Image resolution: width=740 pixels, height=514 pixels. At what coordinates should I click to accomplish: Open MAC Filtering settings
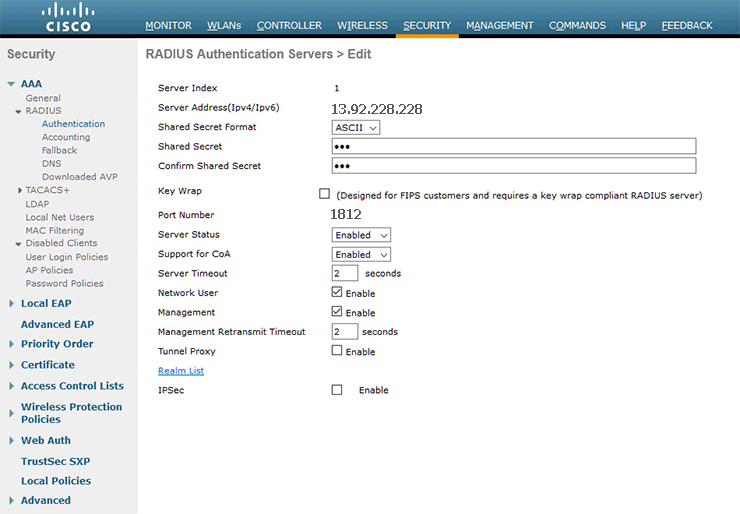coord(55,230)
